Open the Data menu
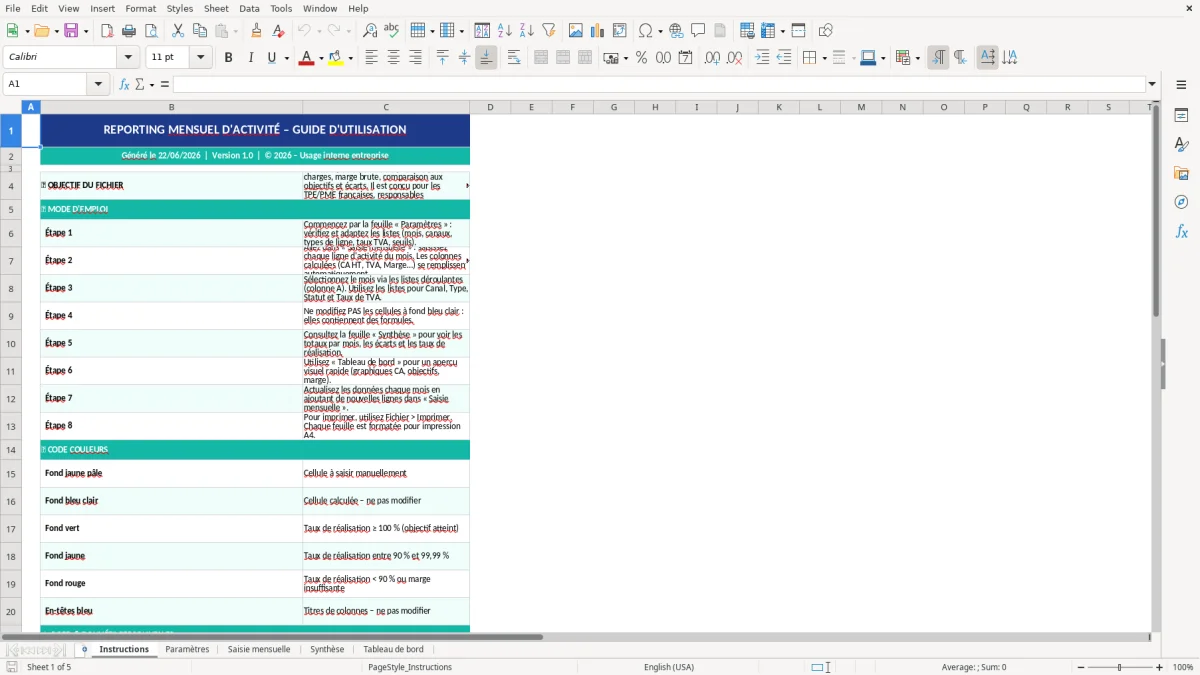Screen dimensions: 1200x675 click(249, 8)
